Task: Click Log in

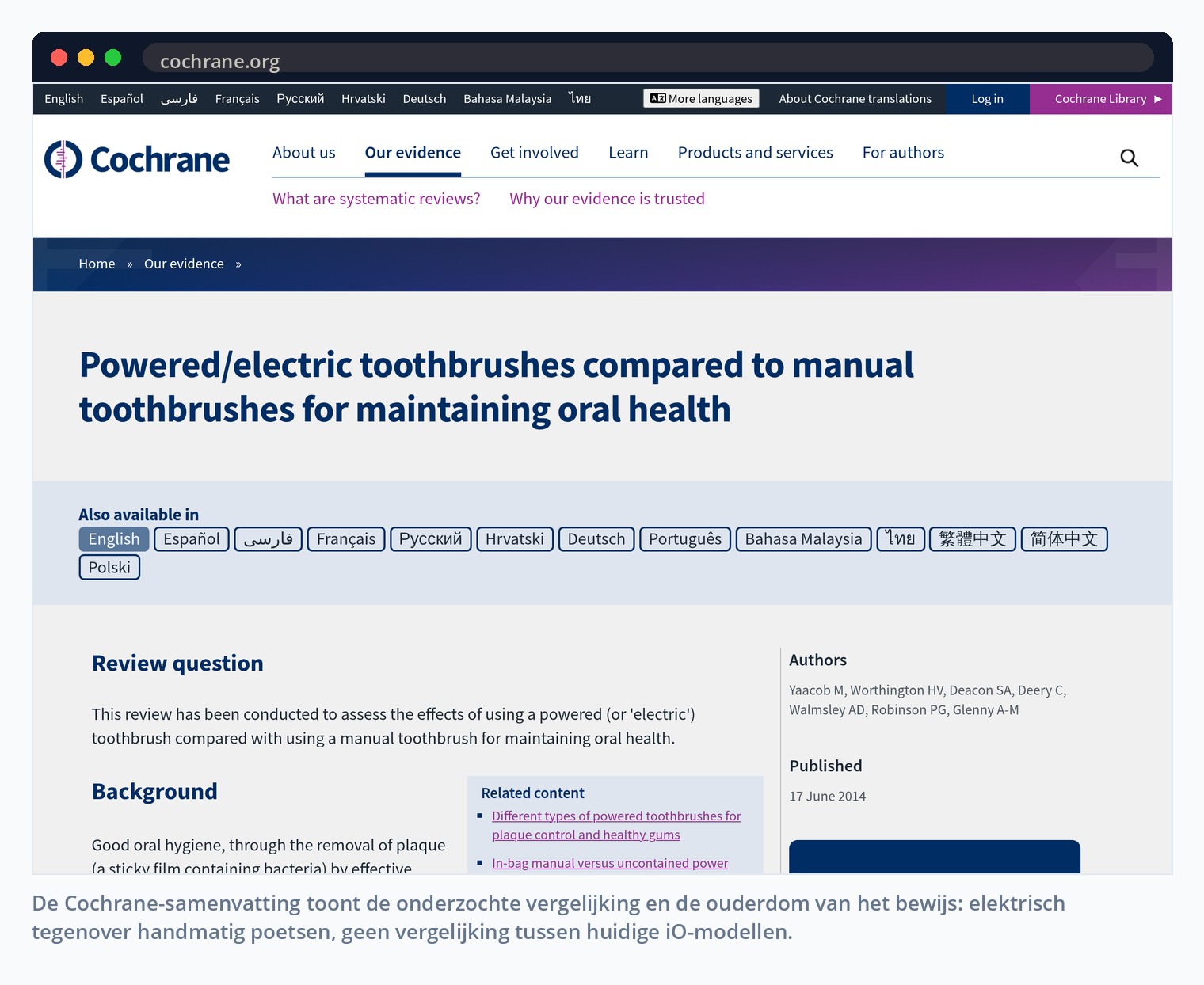Action: pos(987,99)
